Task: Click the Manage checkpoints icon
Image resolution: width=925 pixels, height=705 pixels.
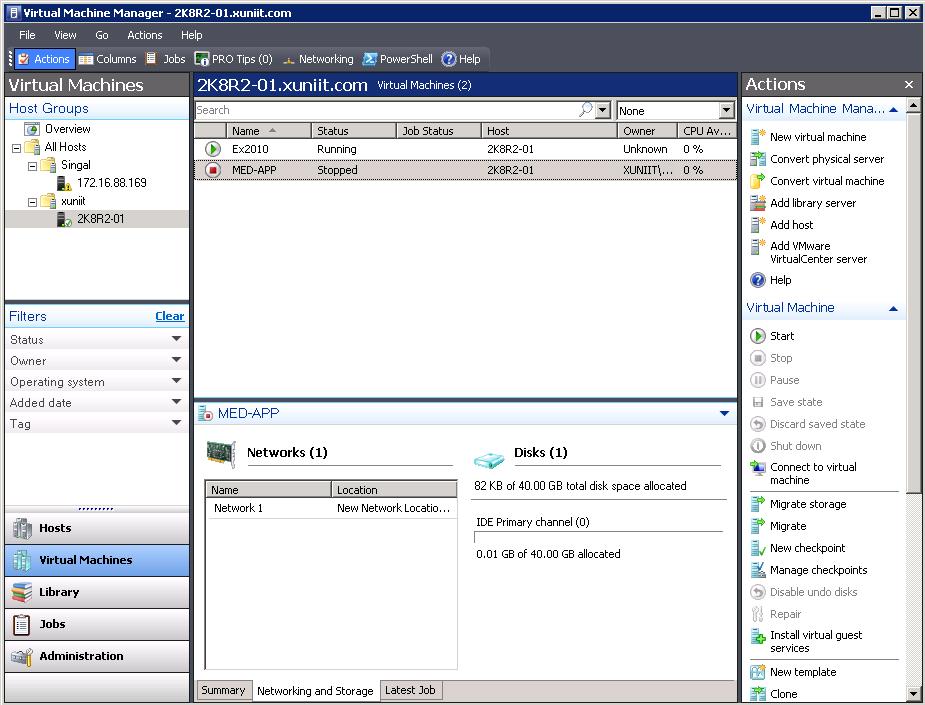Action: coord(757,570)
